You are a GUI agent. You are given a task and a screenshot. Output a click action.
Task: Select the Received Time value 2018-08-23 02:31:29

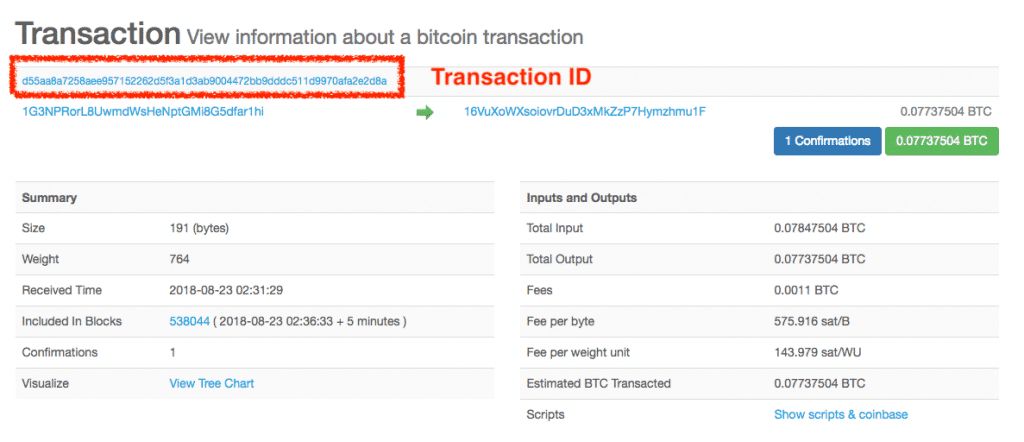pos(227,290)
